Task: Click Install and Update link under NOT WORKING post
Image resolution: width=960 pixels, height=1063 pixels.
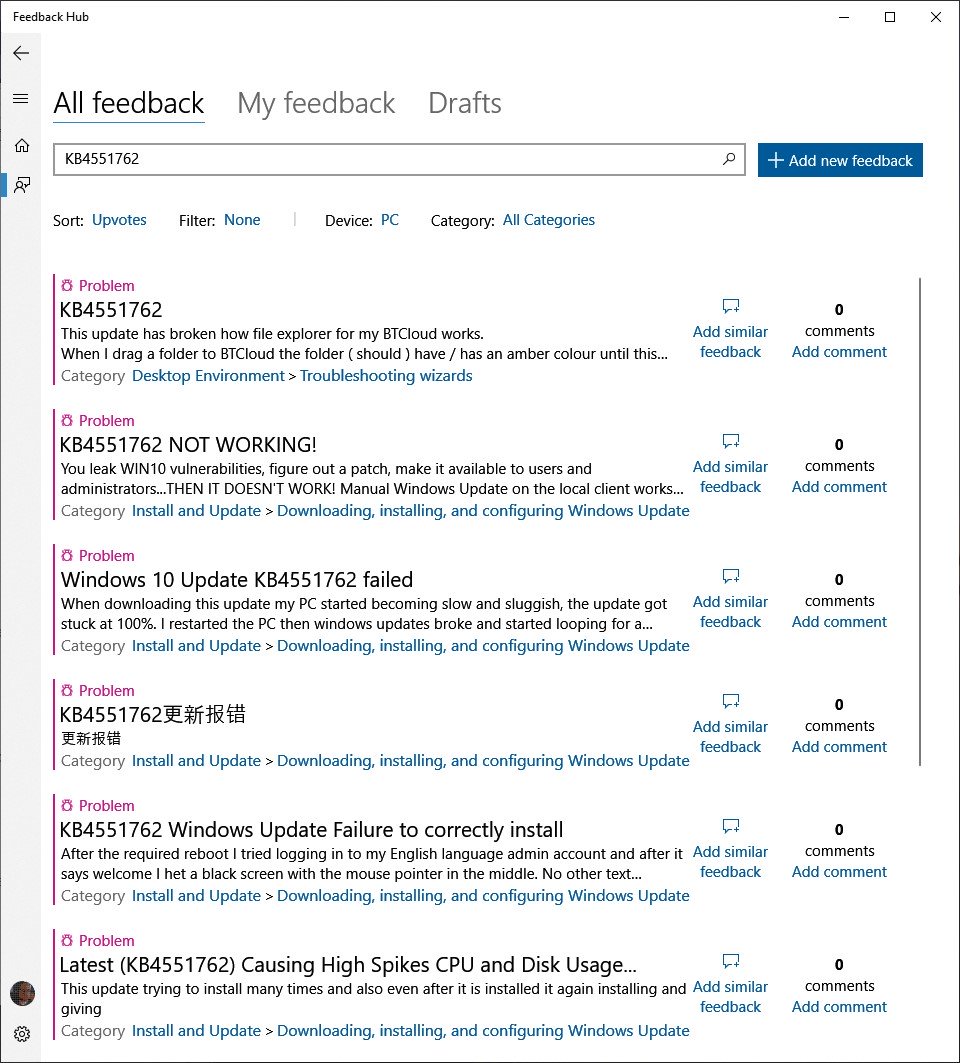Action: click(196, 510)
